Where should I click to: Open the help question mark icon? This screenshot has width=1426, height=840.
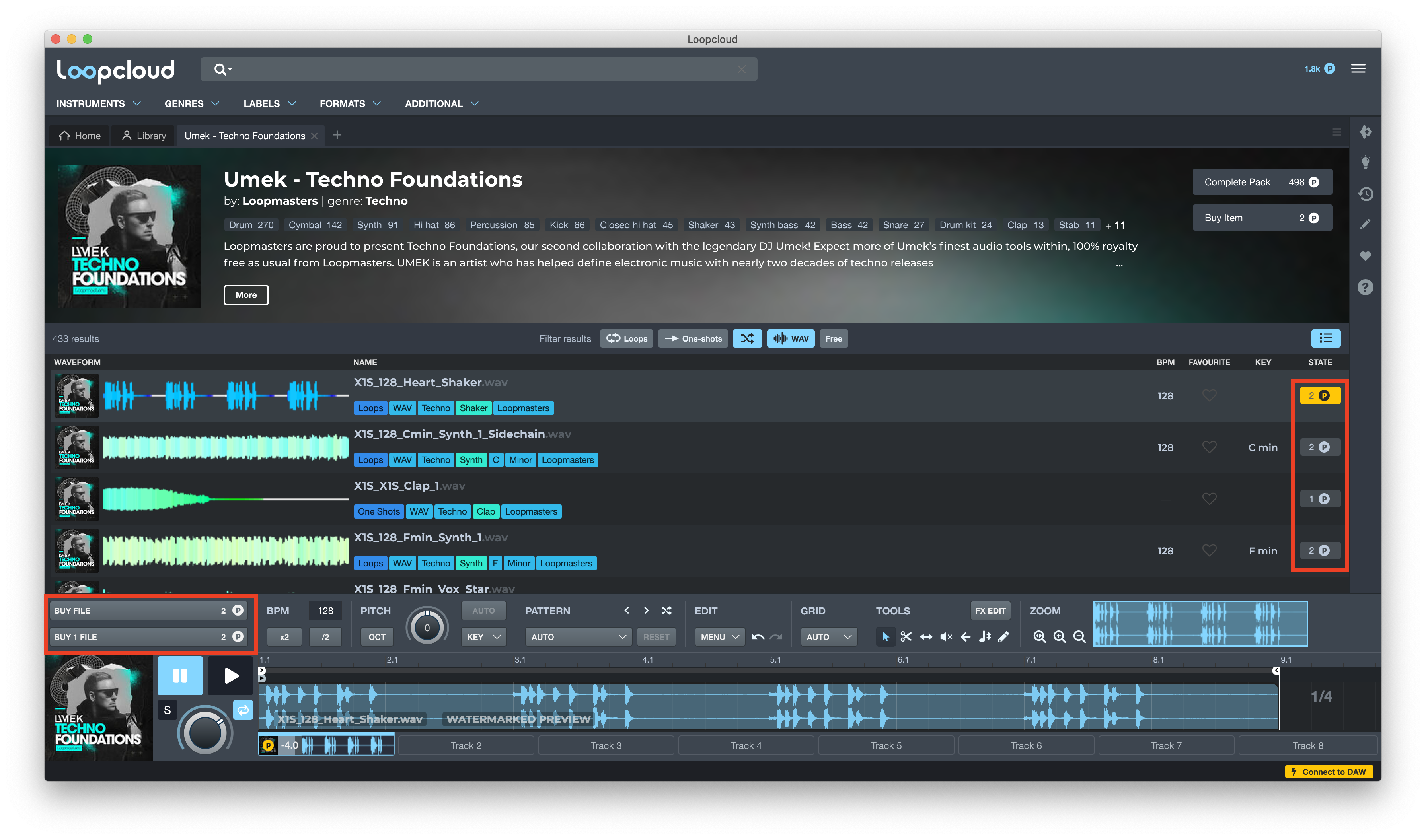click(1365, 288)
